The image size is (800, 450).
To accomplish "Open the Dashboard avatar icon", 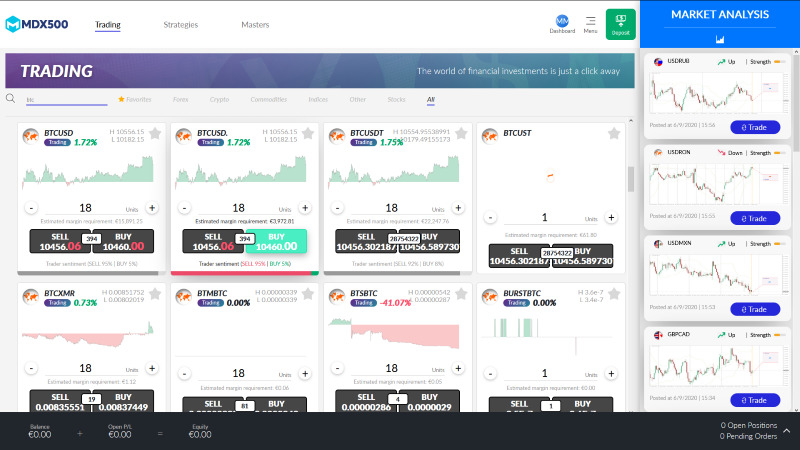I will (562, 21).
